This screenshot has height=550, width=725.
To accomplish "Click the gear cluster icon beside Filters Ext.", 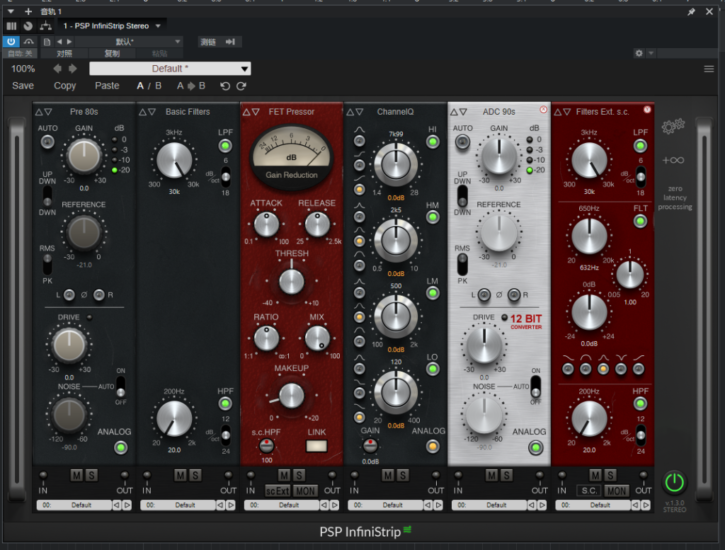I will coord(674,126).
